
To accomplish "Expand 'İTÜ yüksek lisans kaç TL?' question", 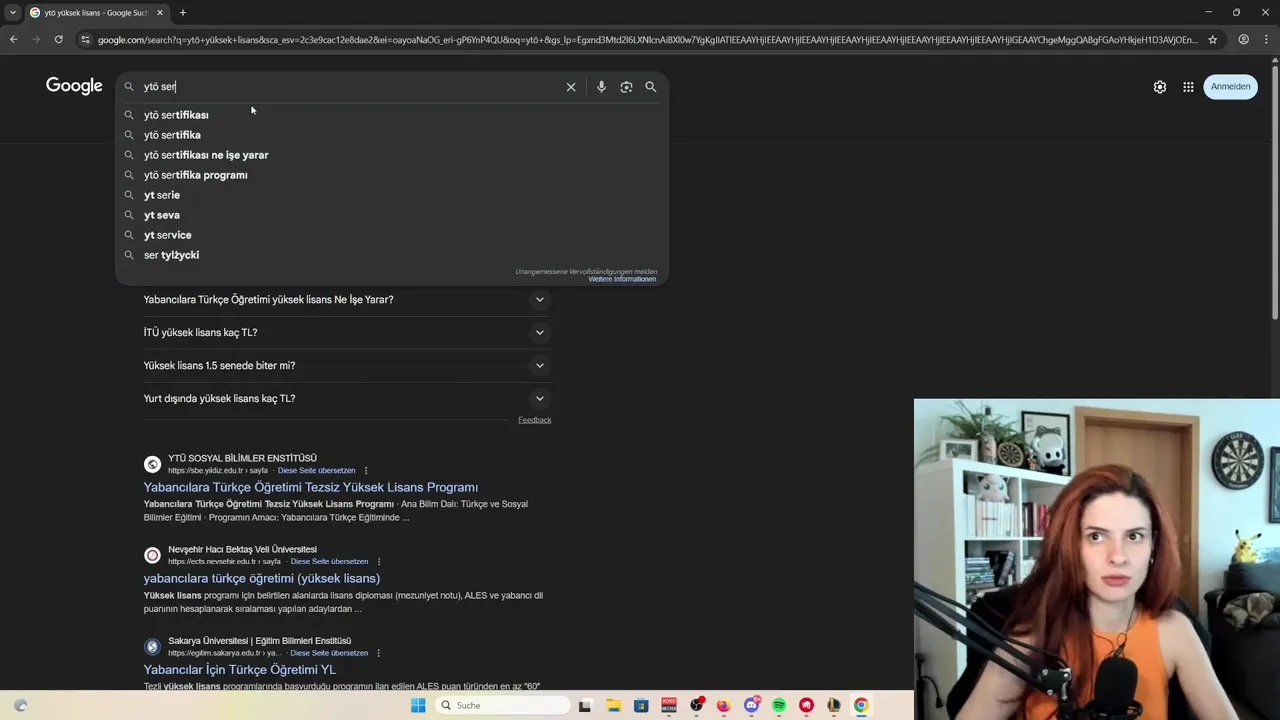I will pyautogui.click(x=346, y=333).
